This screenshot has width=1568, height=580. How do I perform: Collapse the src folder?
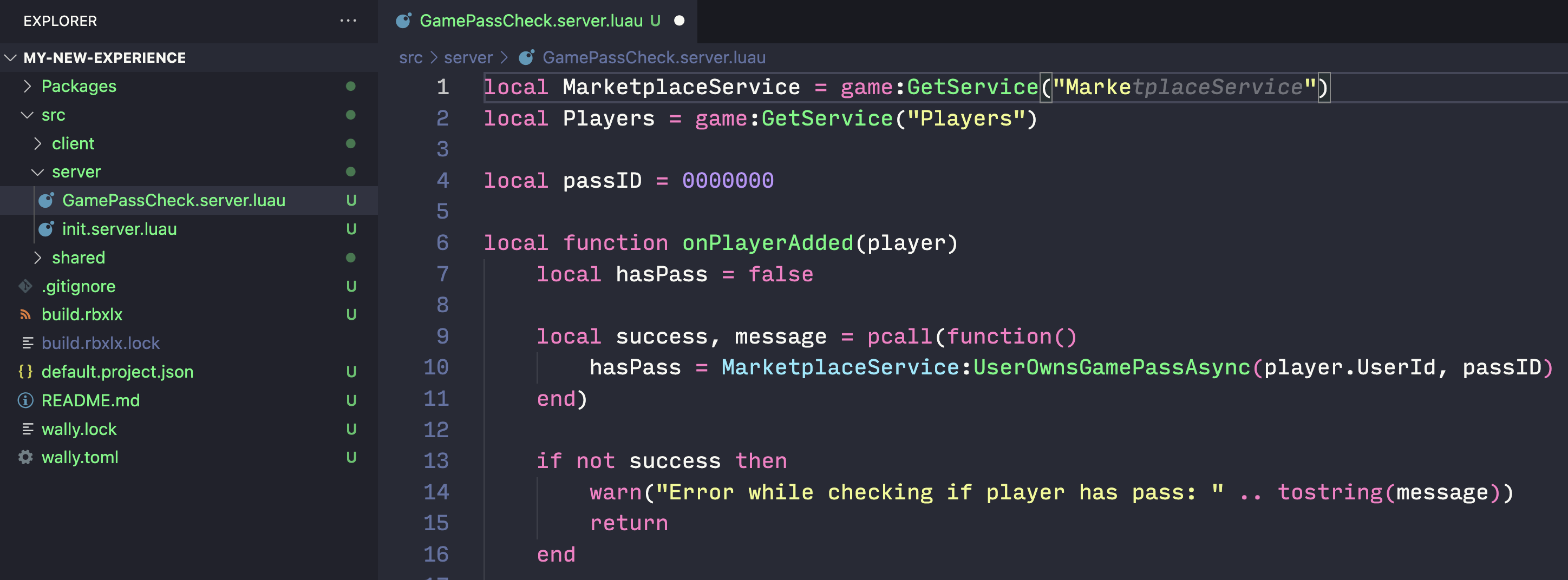27,115
